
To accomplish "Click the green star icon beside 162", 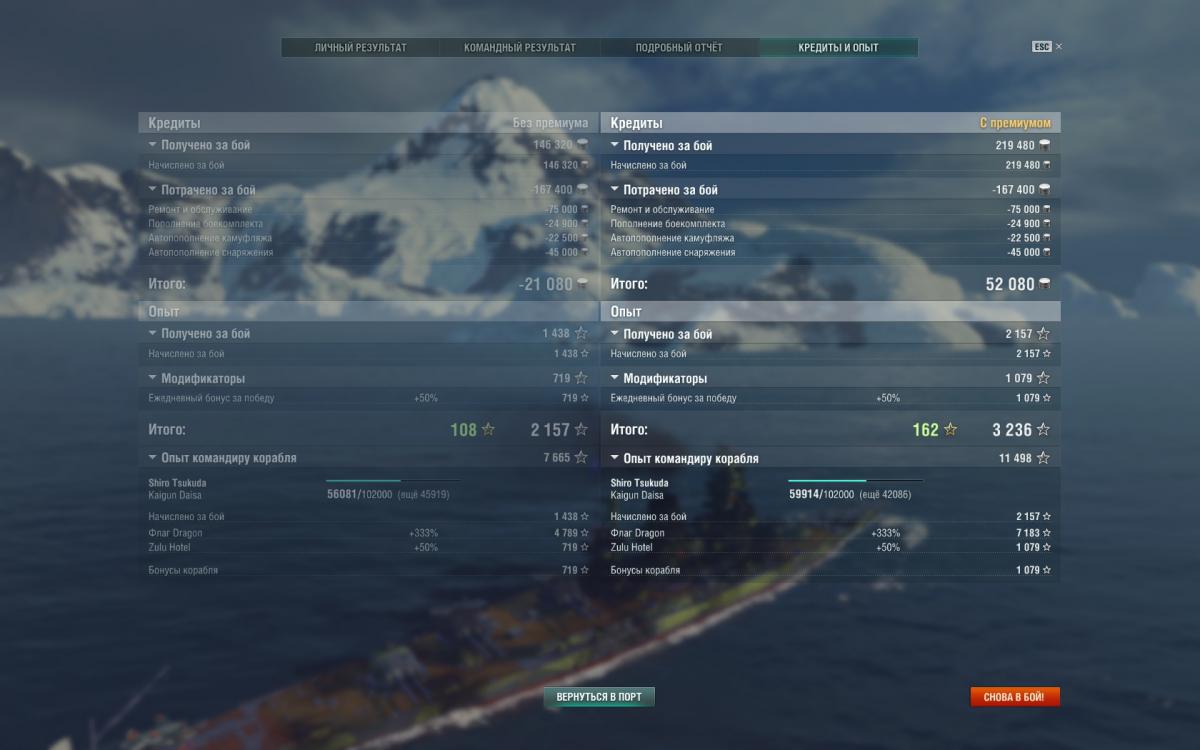I will (x=950, y=430).
